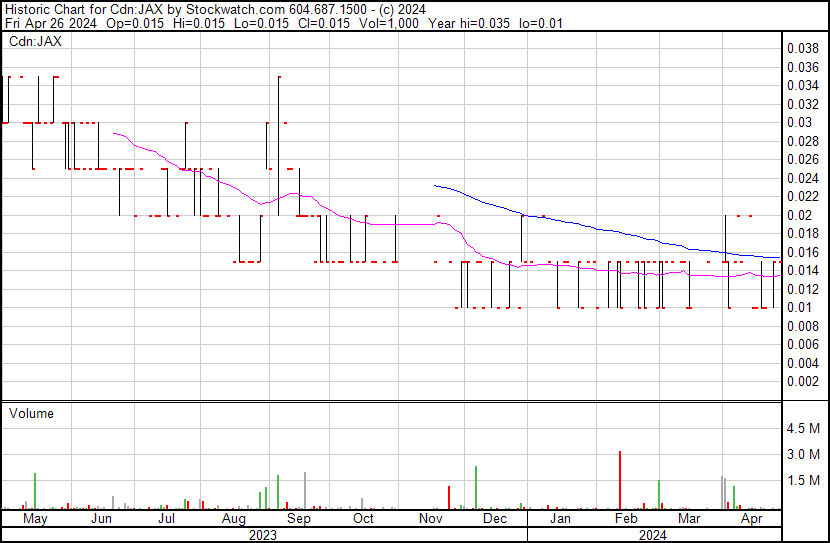The width and height of the screenshot is (830, 543).
Task: Click the left start of blue average line
Action: pos(434,186)
